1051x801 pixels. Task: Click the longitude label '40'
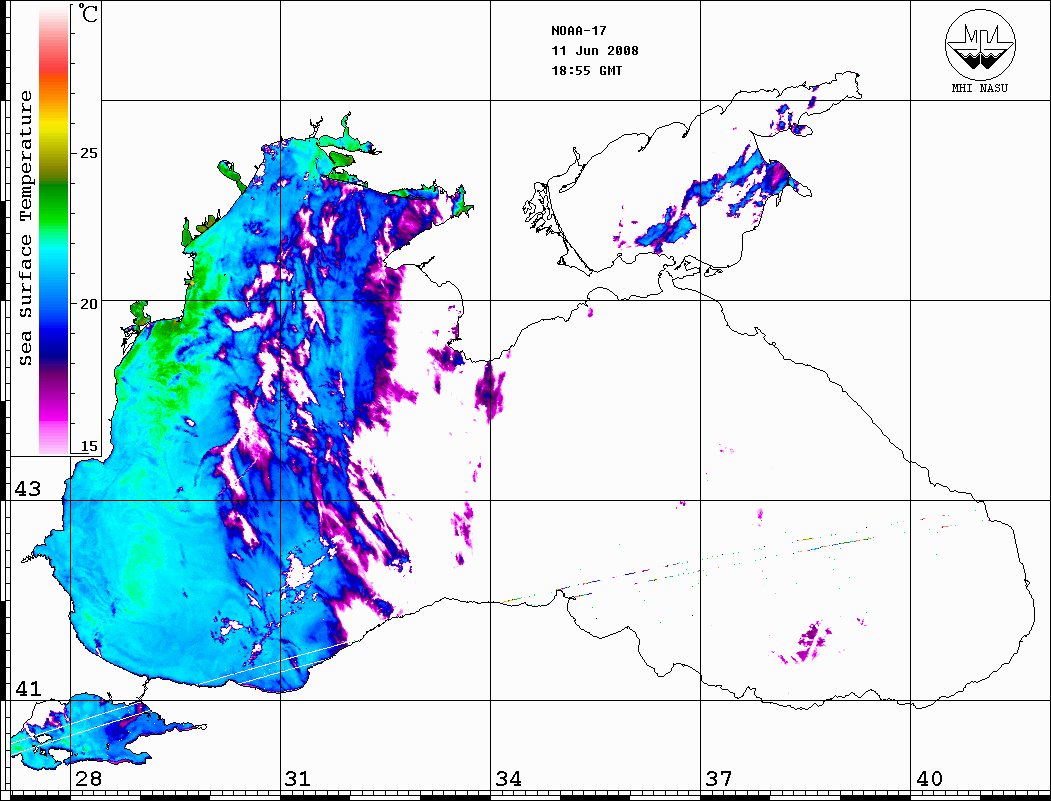929,779
